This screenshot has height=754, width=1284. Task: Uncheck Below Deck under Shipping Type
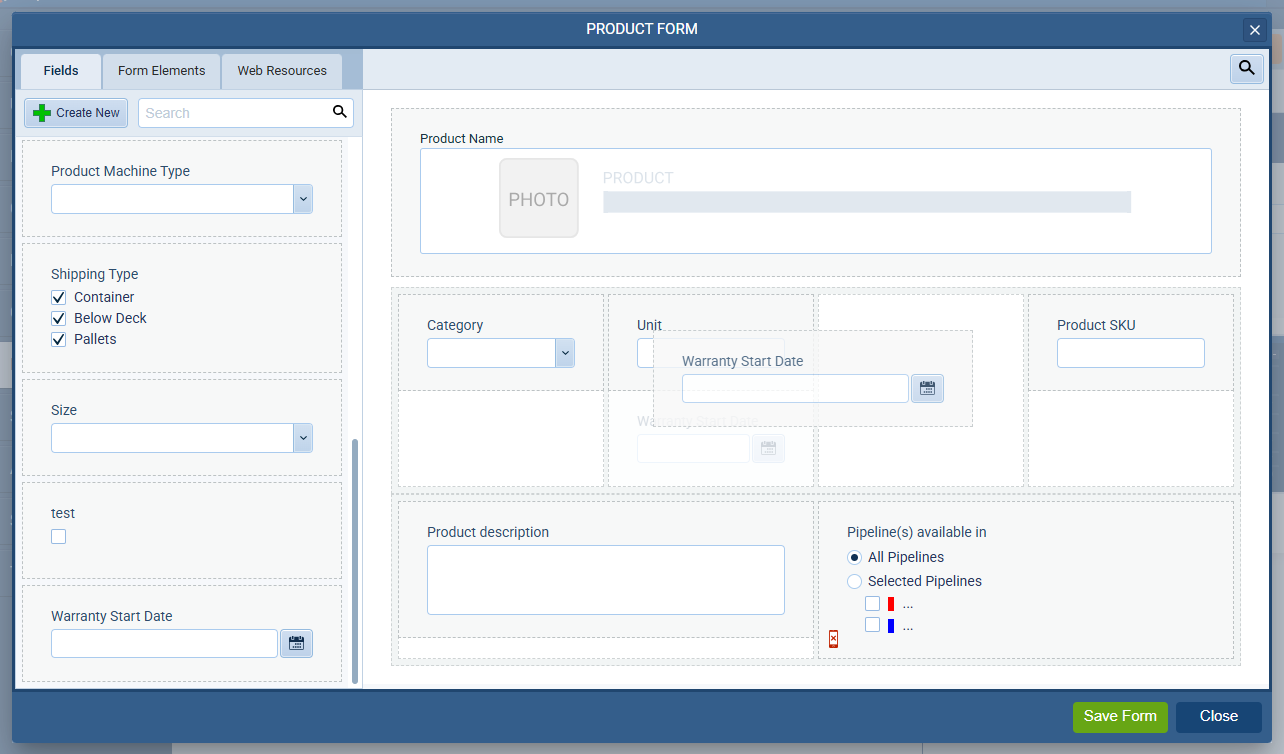coord(58,318)
